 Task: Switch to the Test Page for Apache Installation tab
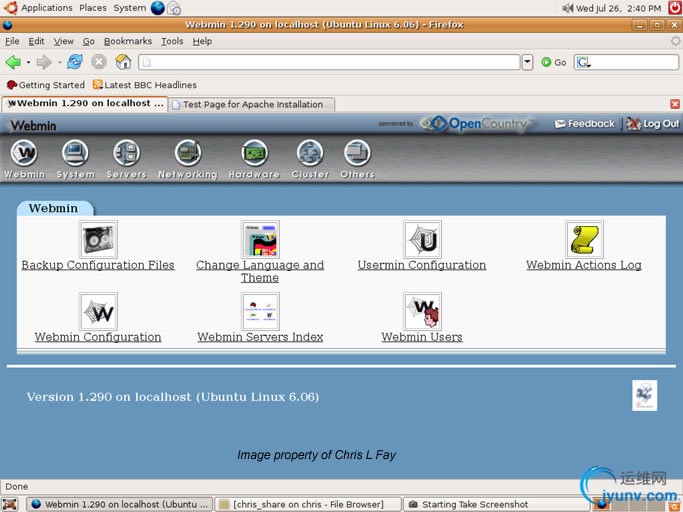(x=252, y=105)
